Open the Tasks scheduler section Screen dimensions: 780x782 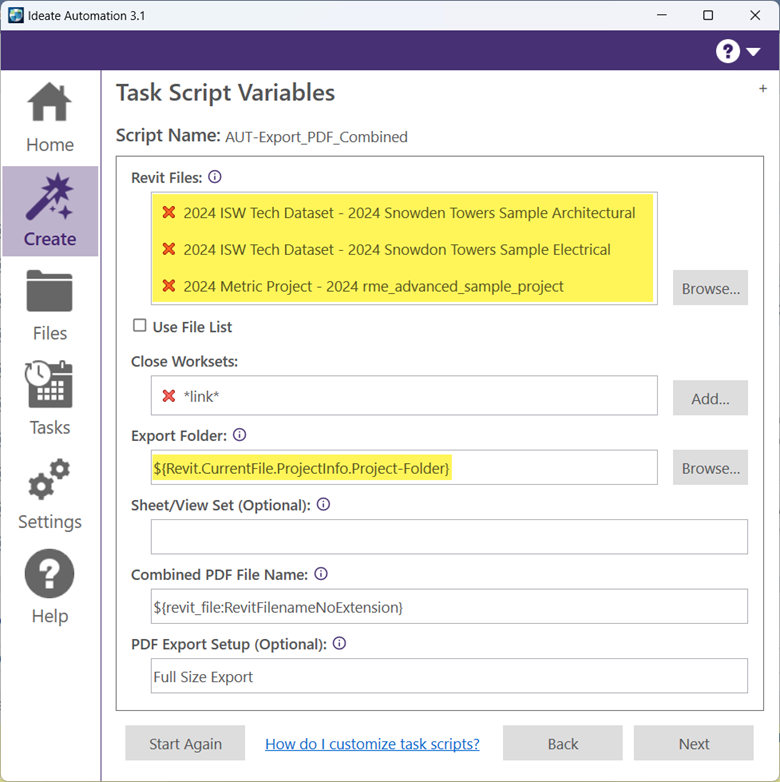click(50, 398)
